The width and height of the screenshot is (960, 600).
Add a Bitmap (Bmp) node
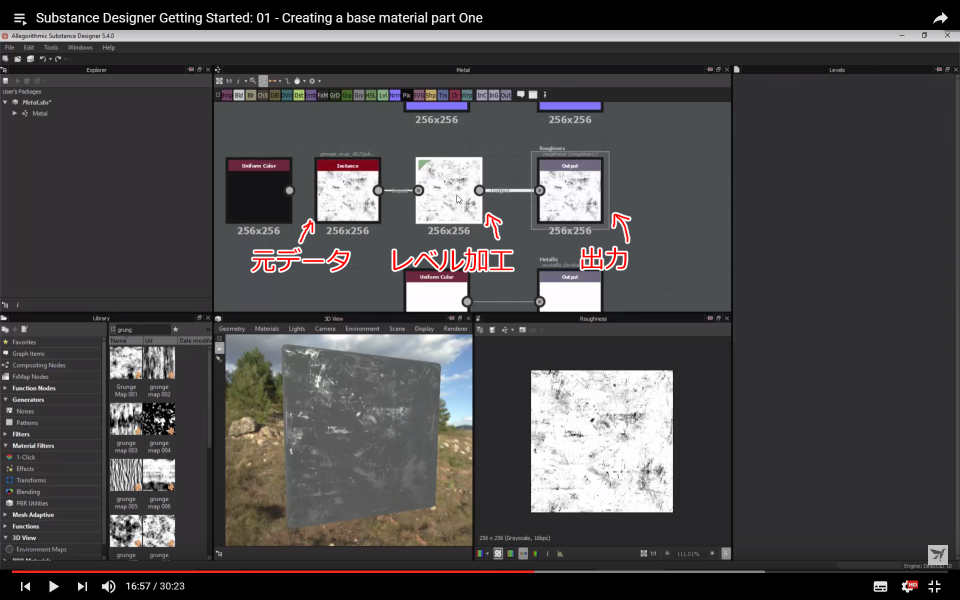[227, 95]
